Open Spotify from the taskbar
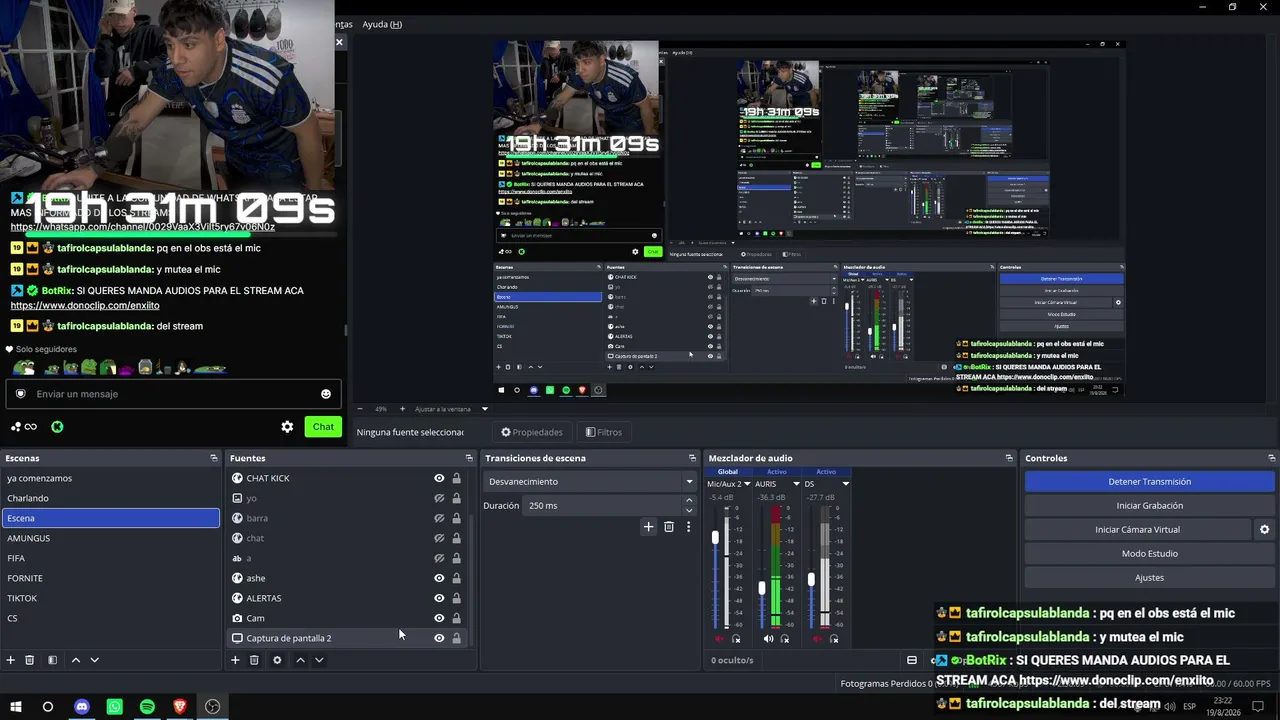The height and width of the screenshot is (720, 1280). coord(147,707)
